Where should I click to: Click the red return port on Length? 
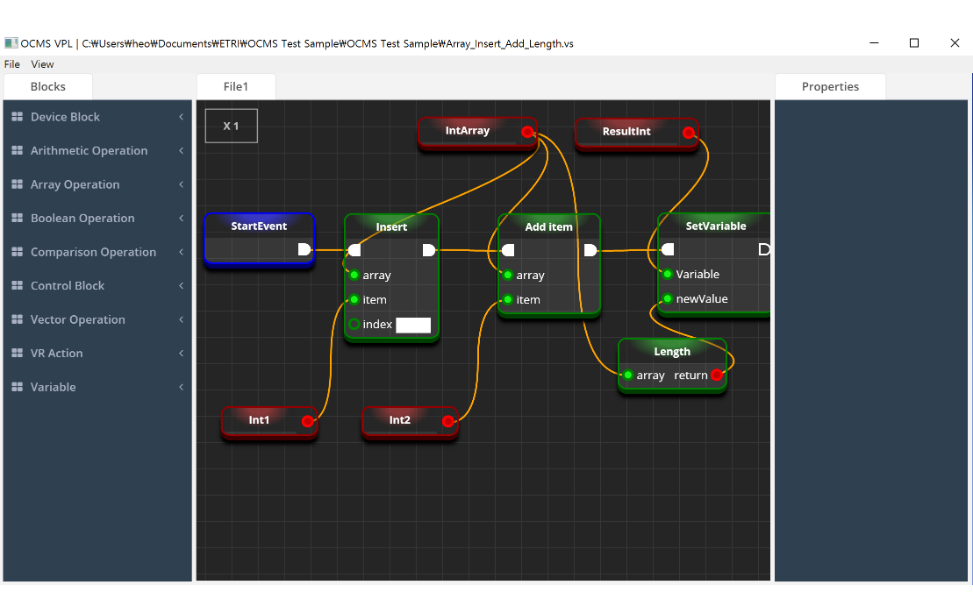coord(716,375)
